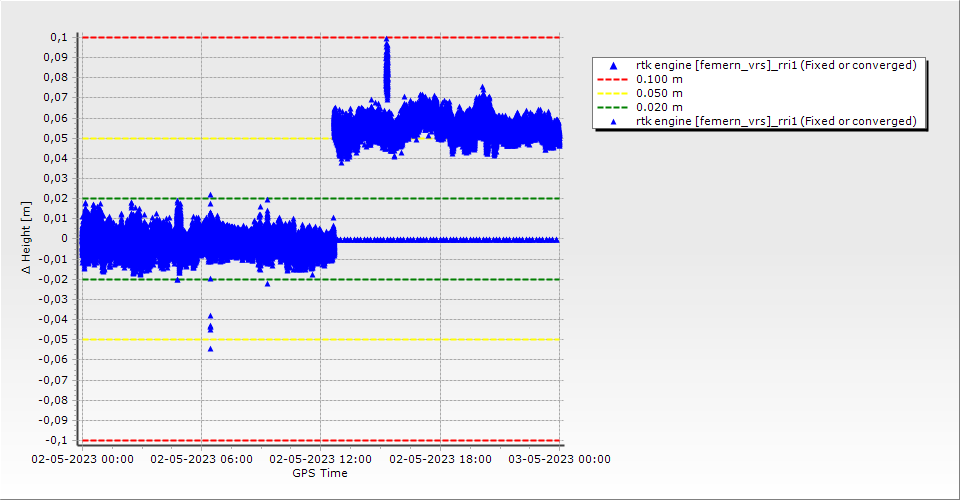The image size is (960, 500).
Task: Click the 02-05-2023 06:00 x-axis label
Action: point(201,460)
